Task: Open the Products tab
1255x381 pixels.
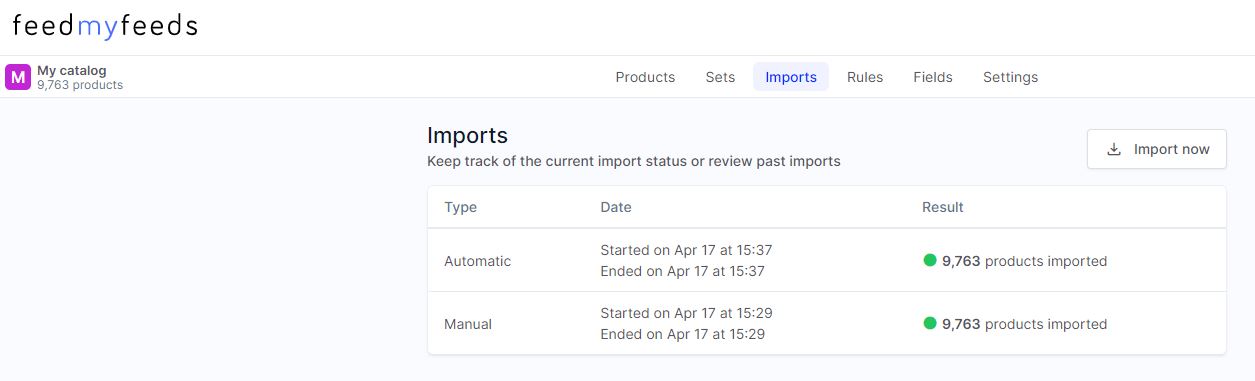Action: pos(645,77)
